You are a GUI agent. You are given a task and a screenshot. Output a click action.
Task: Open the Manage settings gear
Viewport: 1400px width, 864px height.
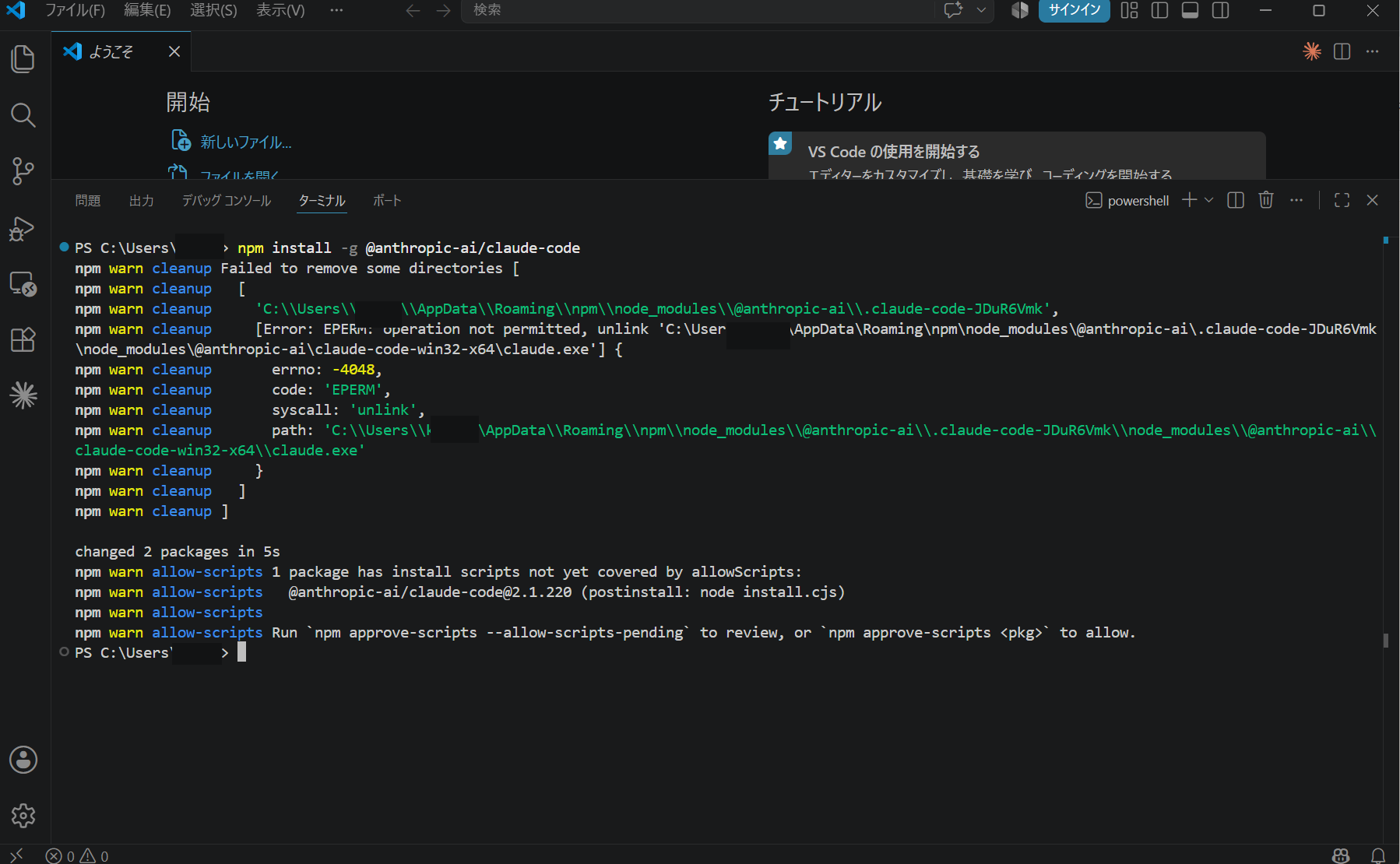tap(23, 816)
